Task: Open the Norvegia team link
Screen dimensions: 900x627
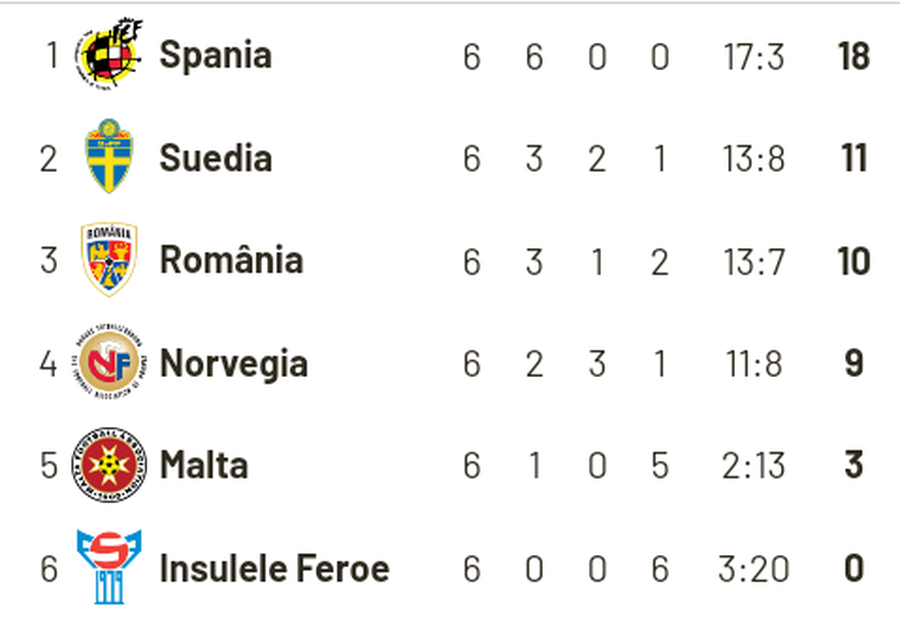Action: [234, 364]
